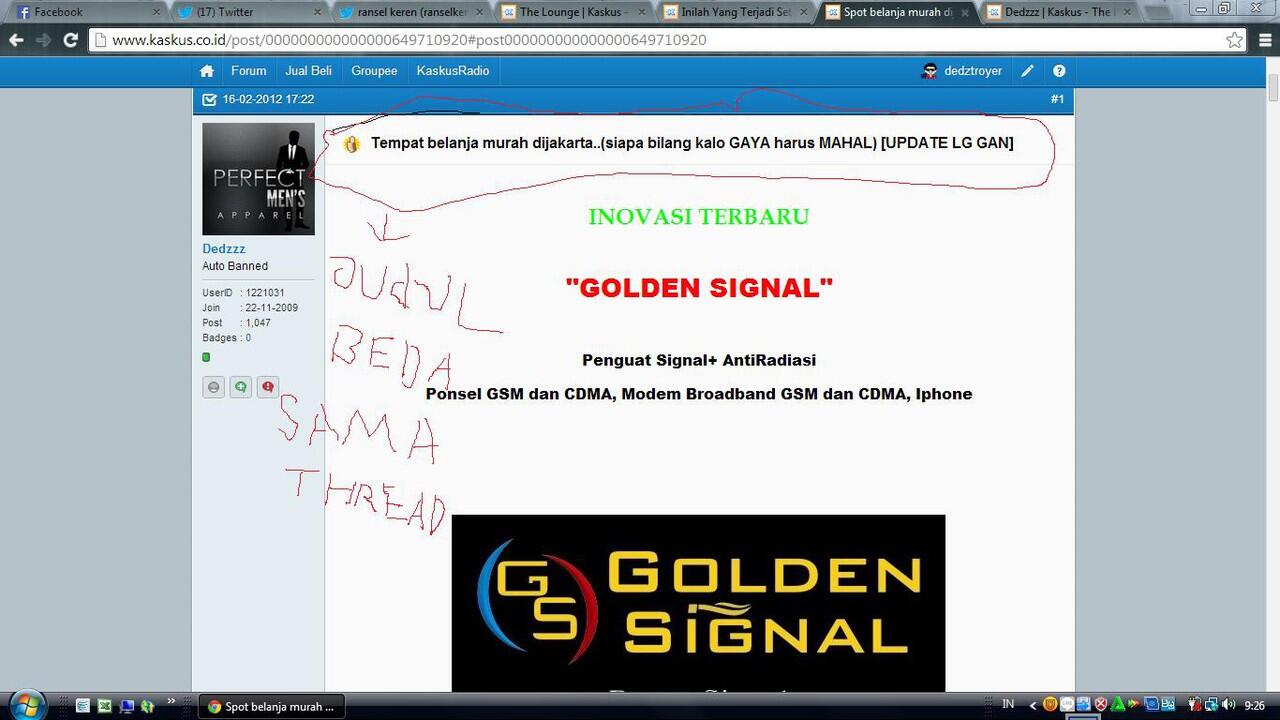Close The Lounge | Kaskus tab
The image size is (1280, 720).
[642, 12]
